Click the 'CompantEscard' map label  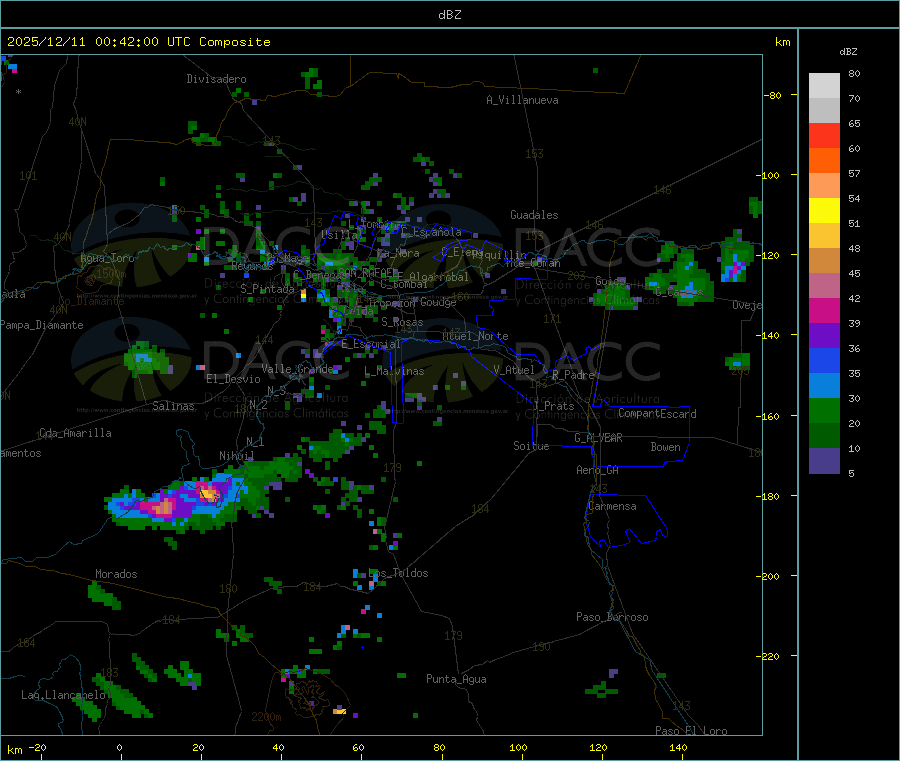tap(657, 413)
